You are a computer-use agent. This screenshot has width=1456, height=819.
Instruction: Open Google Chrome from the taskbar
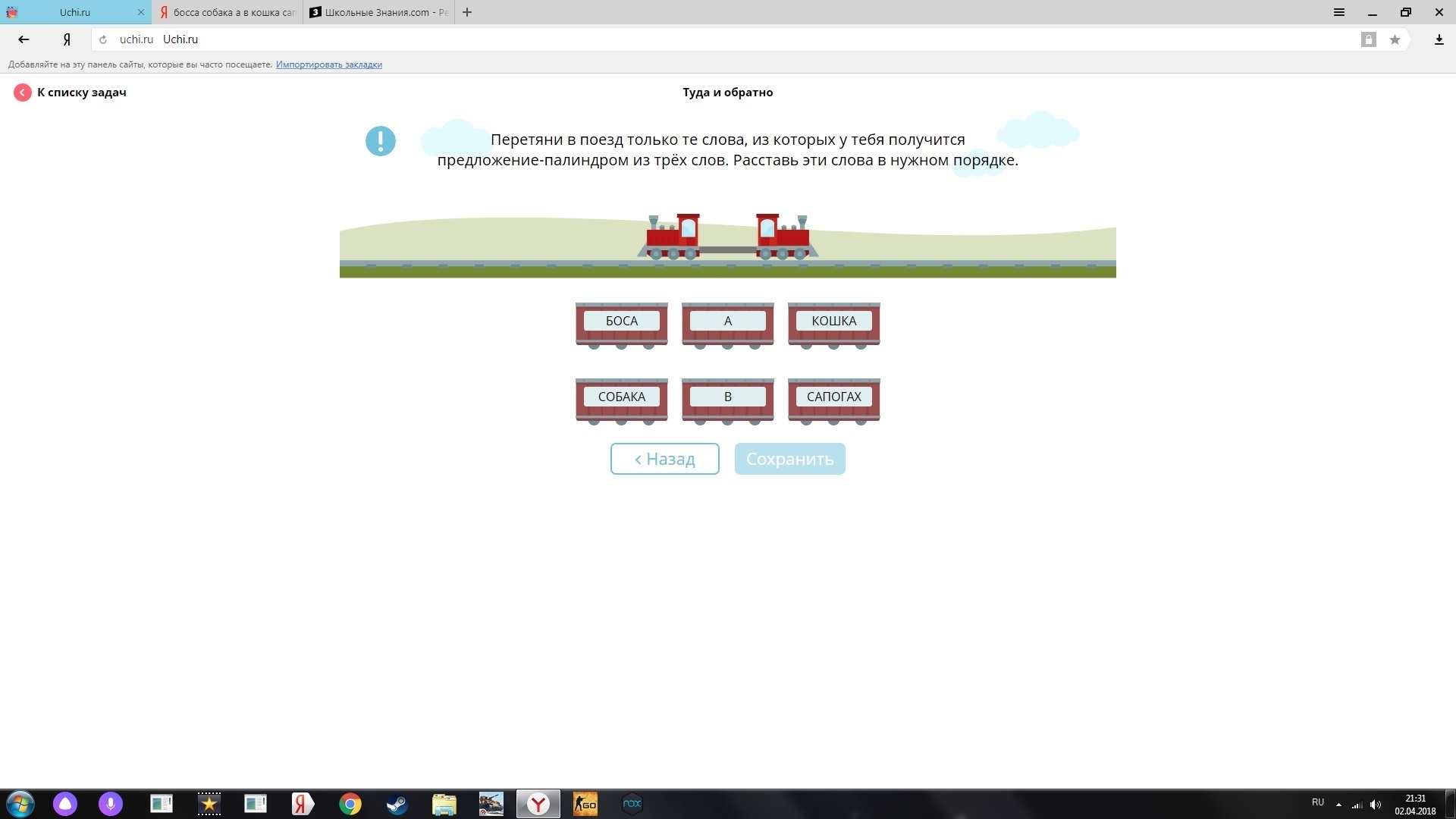pos(350,804)
